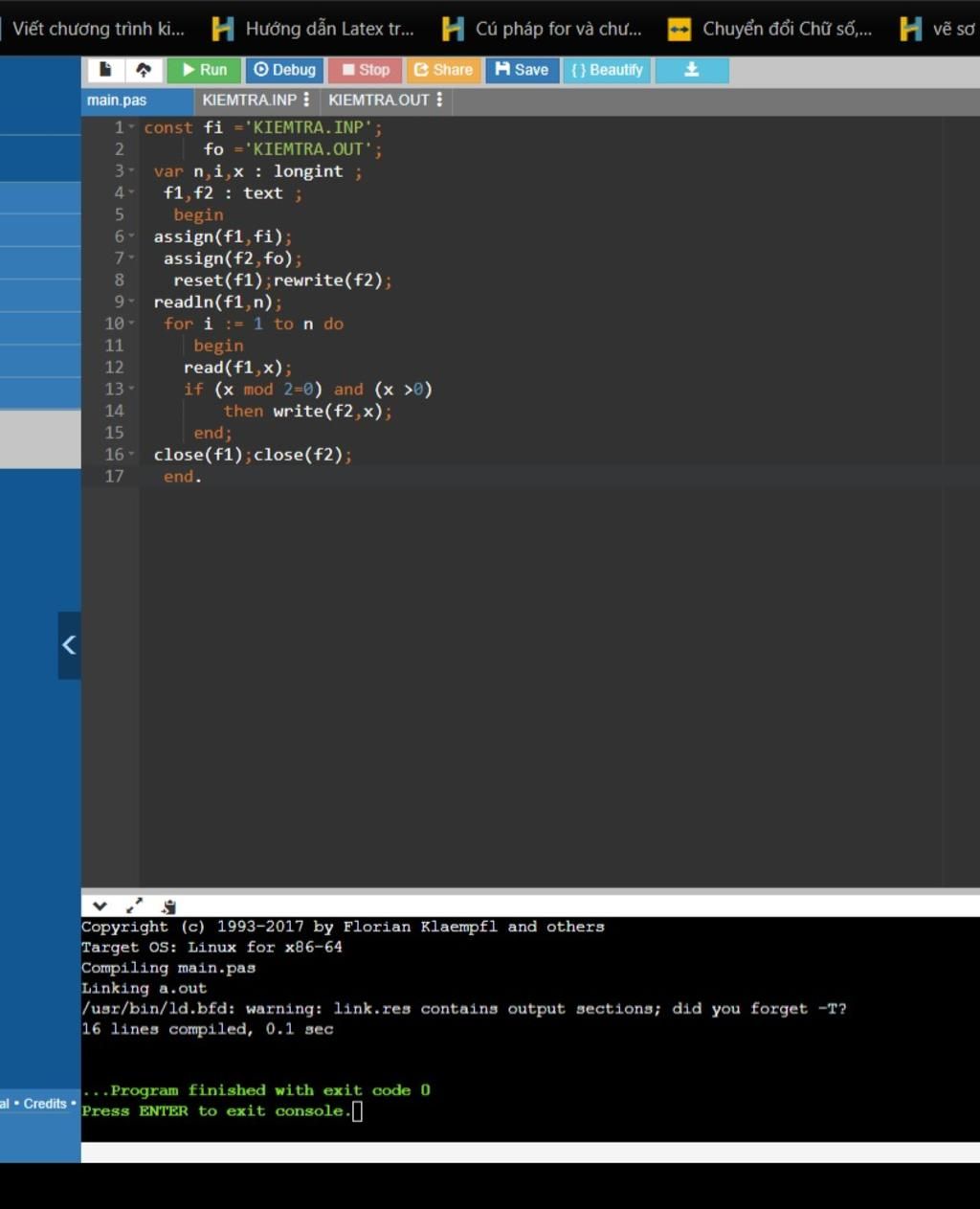
Task: Fold code at line 13 arrow
Action: click(132, 390)
